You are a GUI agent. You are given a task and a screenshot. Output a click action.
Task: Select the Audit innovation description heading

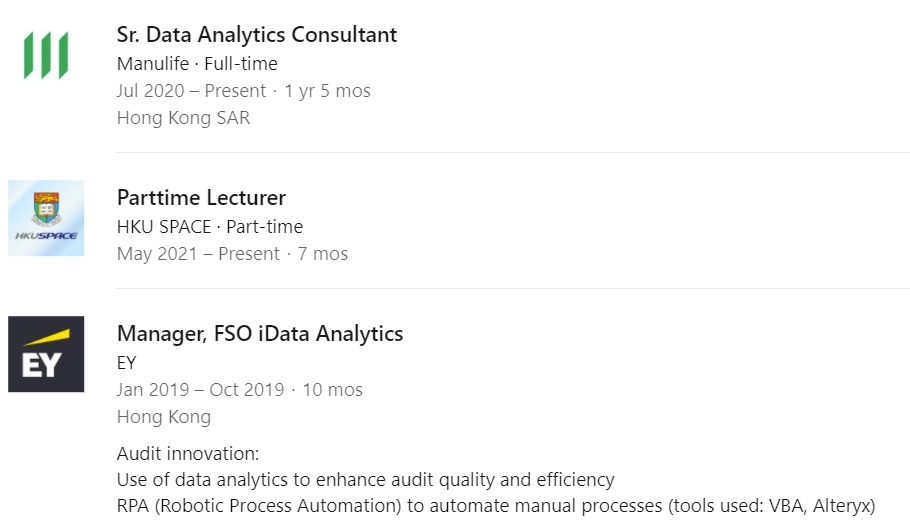pyautogui.click(x=188, y=453)
